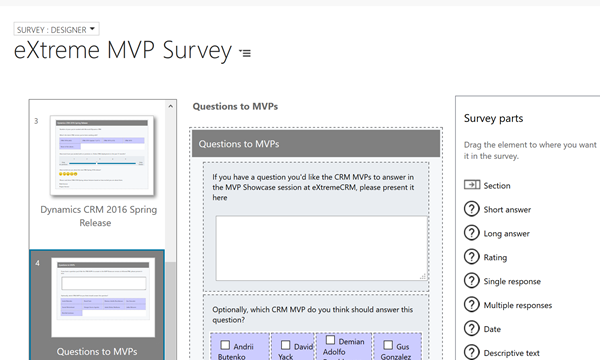Click the Date label in Survey parts
This screenshot has width=600, height=360.
492,329
